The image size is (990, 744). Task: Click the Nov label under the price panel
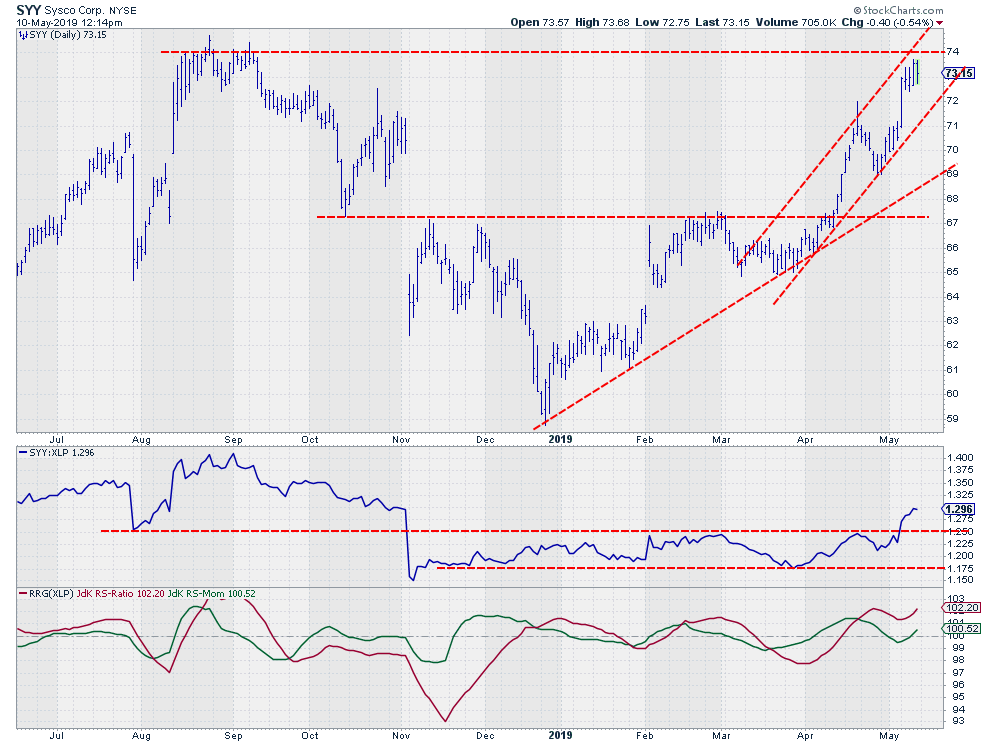tap(401, 440)
